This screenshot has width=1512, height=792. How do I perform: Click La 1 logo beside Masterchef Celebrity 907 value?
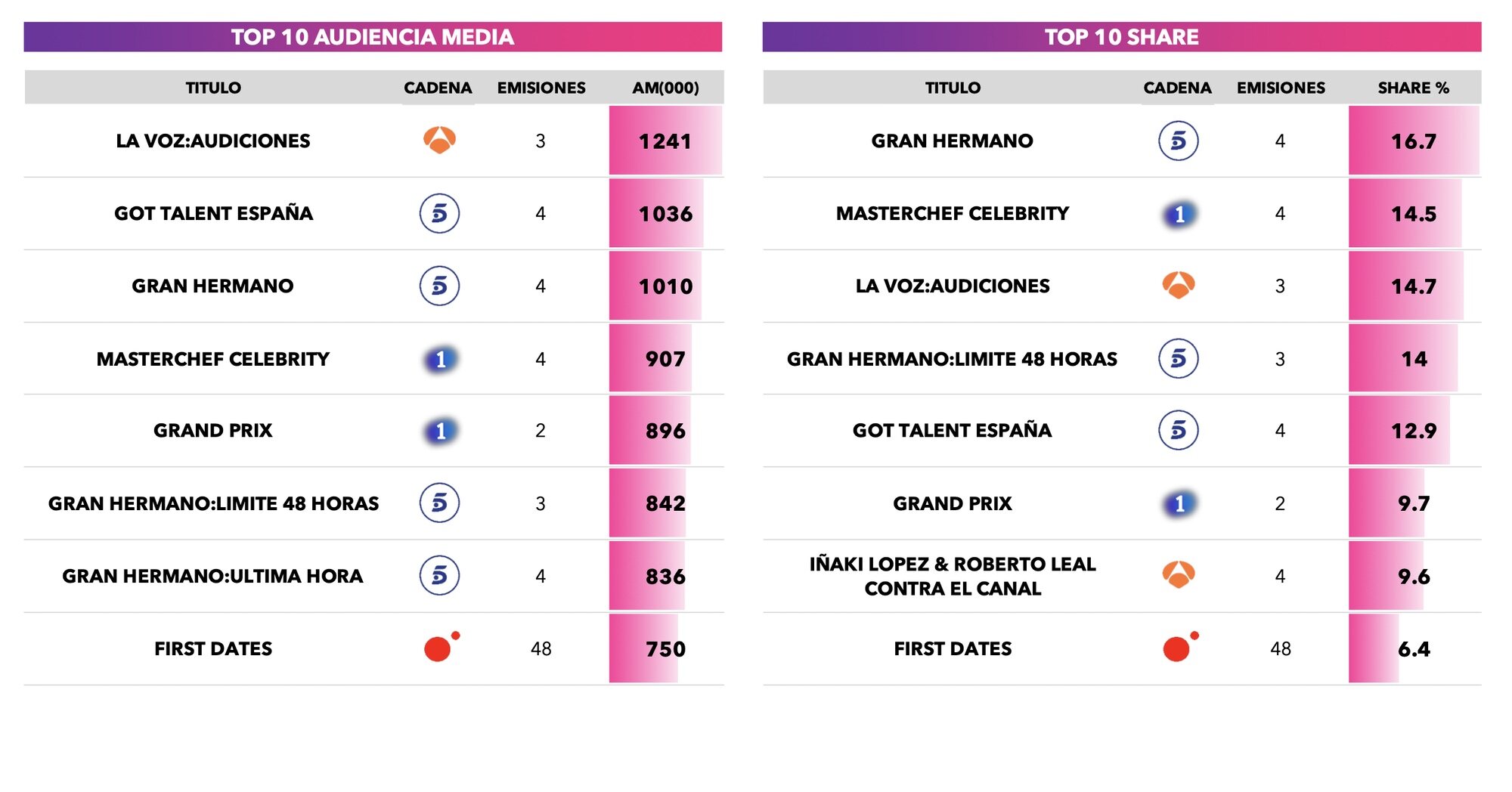[x=441, y=359]
